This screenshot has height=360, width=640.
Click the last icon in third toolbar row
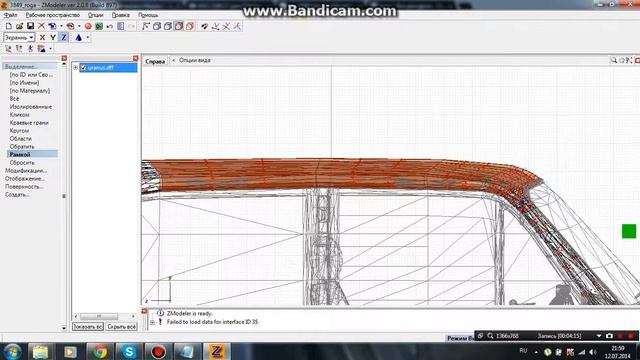[x=41, y=49]
